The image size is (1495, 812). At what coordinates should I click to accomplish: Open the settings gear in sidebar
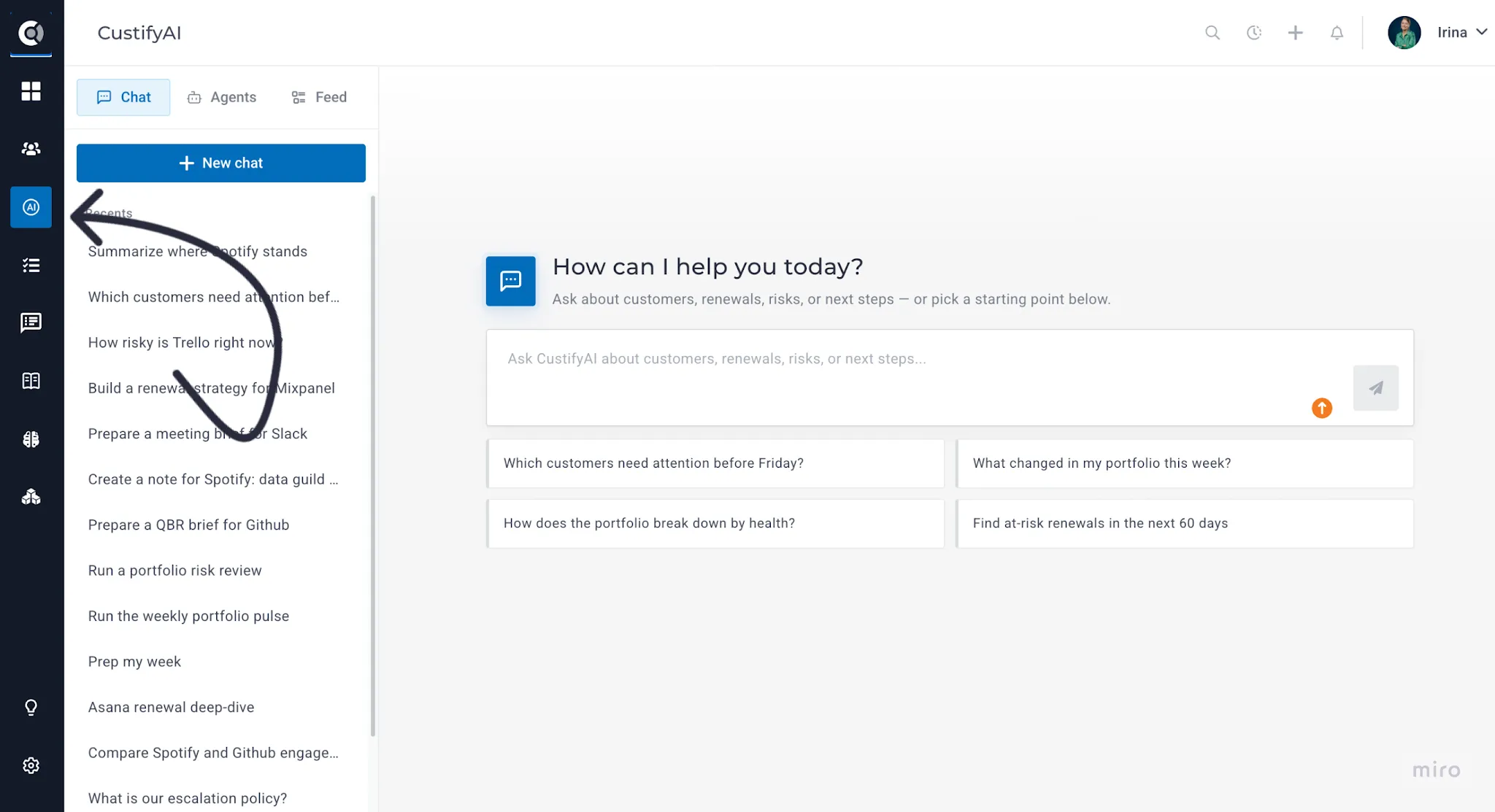31,765
